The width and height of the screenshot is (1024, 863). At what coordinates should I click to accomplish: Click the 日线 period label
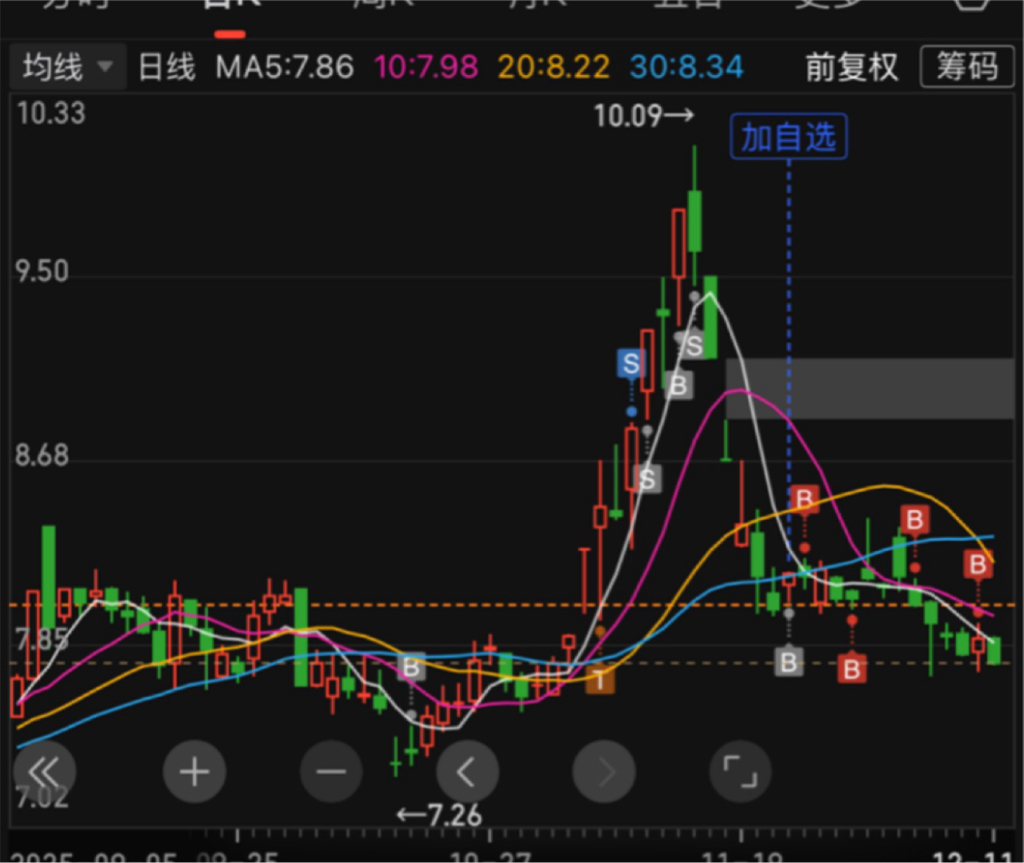tap(167, 67)
